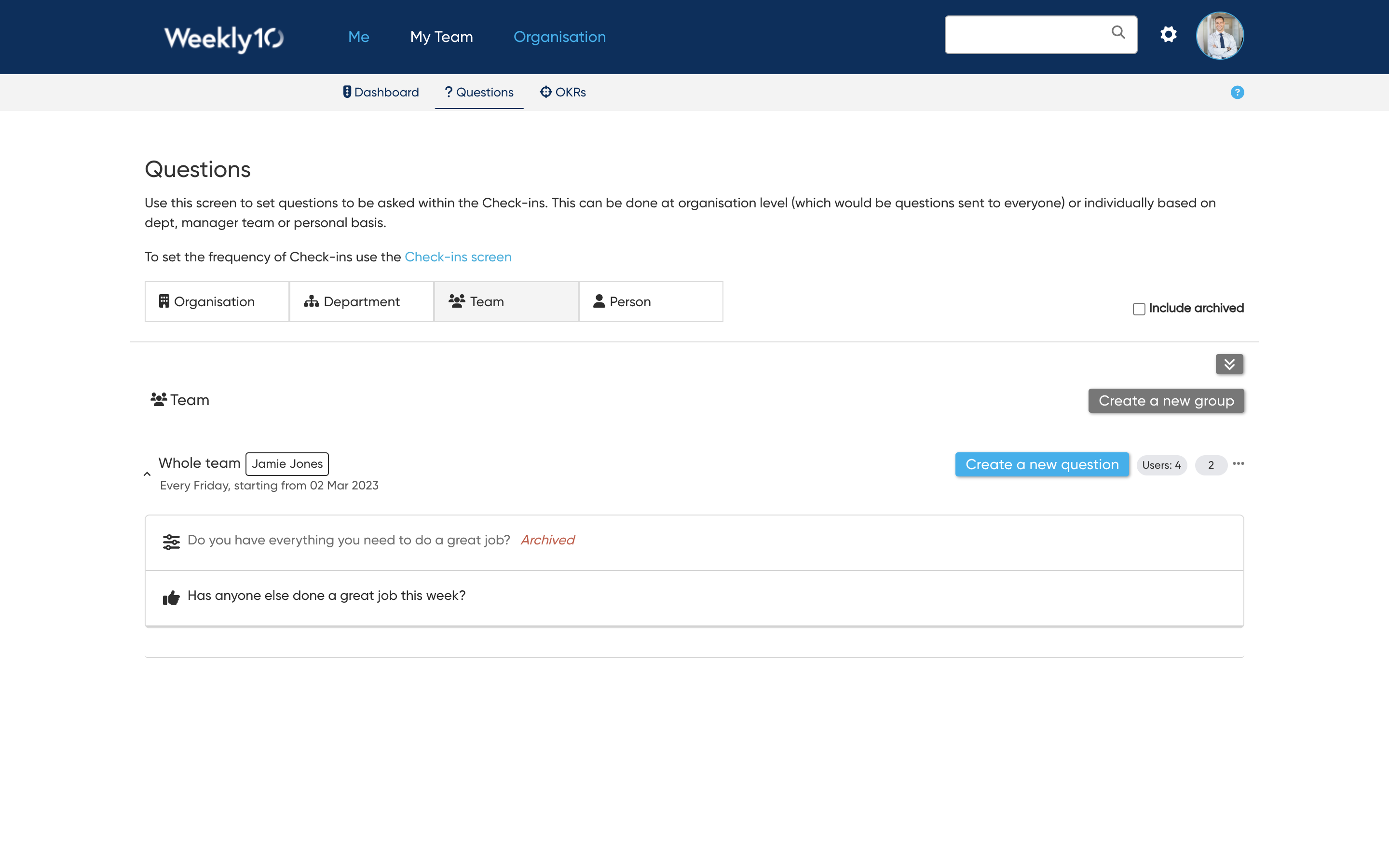
Task: Open the three-dot menu for Whole team
Action: coord(1237,463)
